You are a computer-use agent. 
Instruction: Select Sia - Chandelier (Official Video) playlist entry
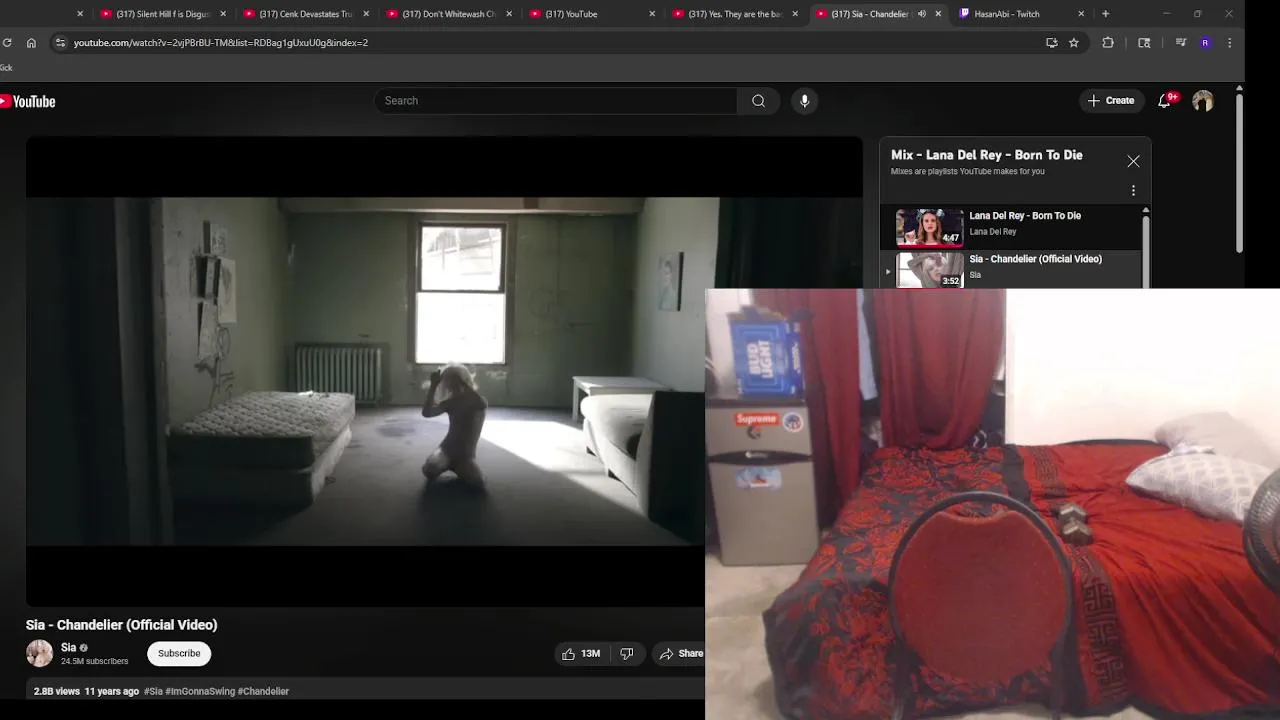pos(1012,268)
